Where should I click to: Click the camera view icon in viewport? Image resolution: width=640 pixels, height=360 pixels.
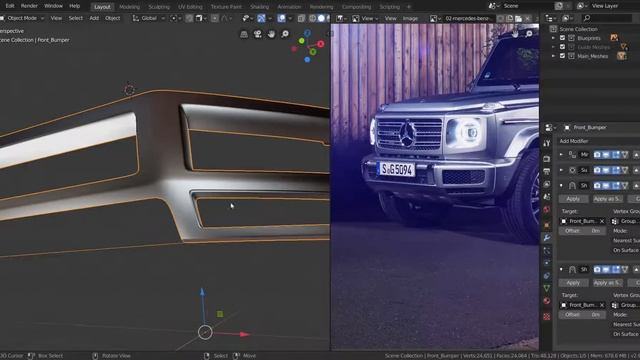pyautogui.click(x=258, y=34)
